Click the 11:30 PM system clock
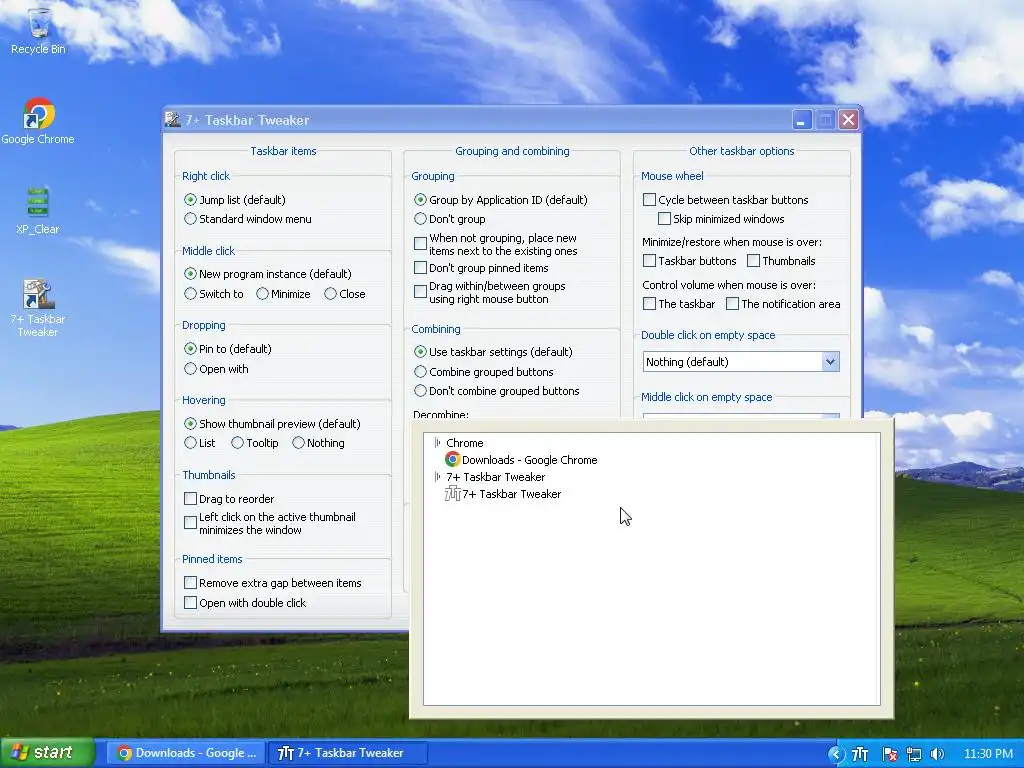 988,754
